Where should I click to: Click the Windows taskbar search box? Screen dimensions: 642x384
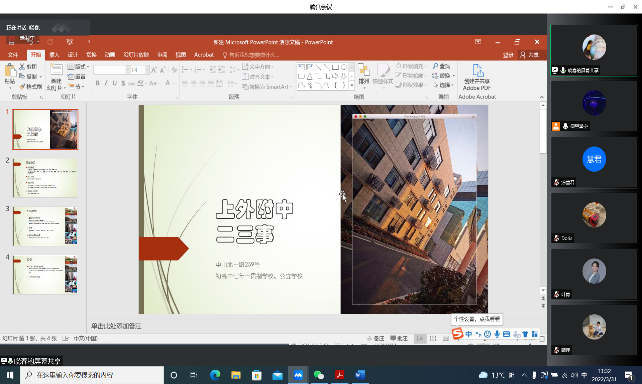pos(92,375)
